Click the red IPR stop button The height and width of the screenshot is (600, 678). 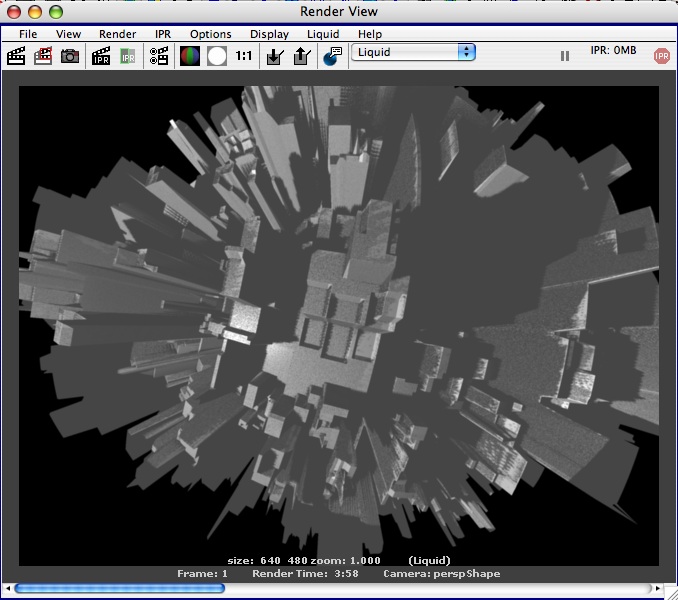(661, 56)
